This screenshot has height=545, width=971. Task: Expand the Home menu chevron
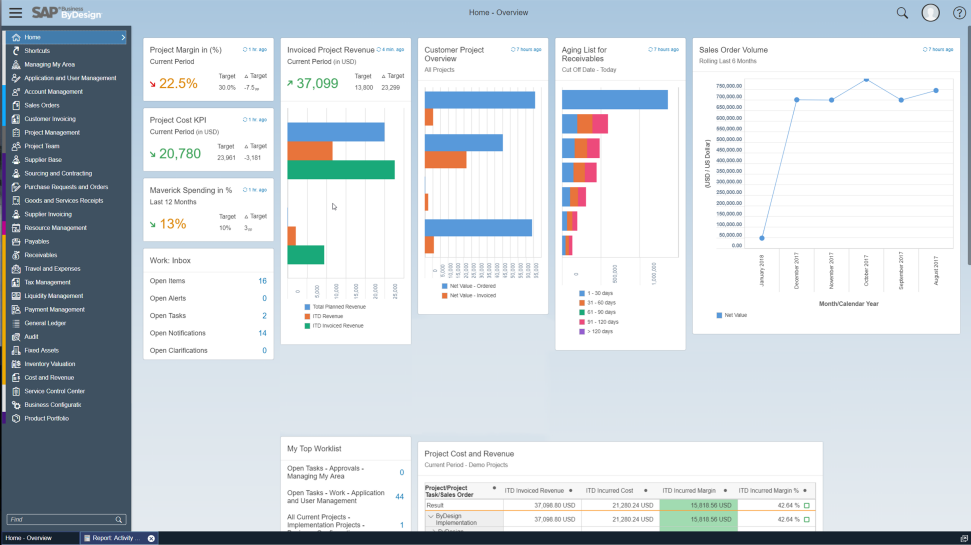coord(123,37)
